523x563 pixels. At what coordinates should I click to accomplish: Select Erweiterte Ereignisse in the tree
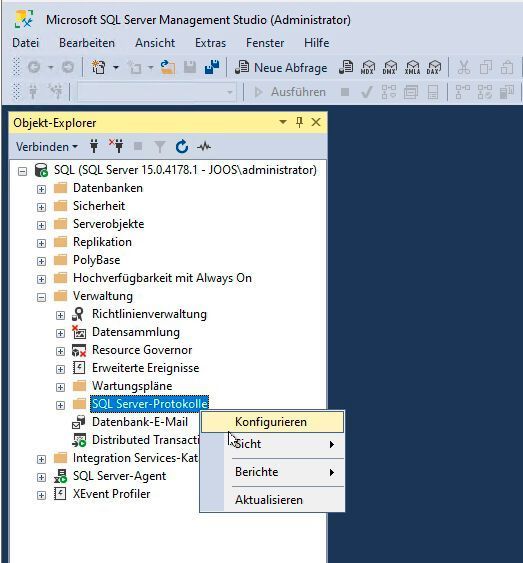145,368
